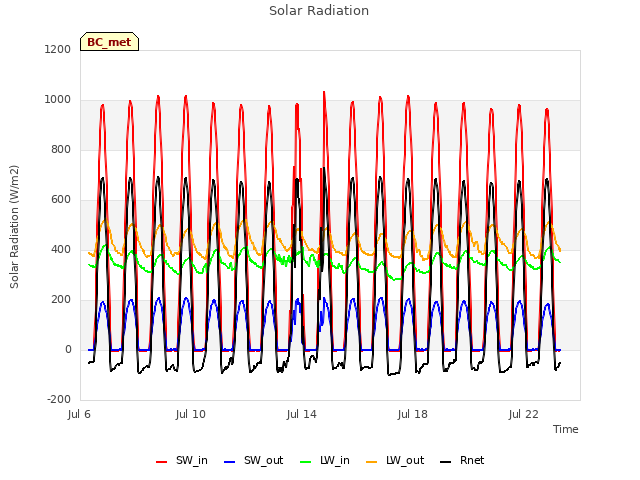Click the BC_met annotation label
This screenshot has height=480, width=640.
(109, 42)
